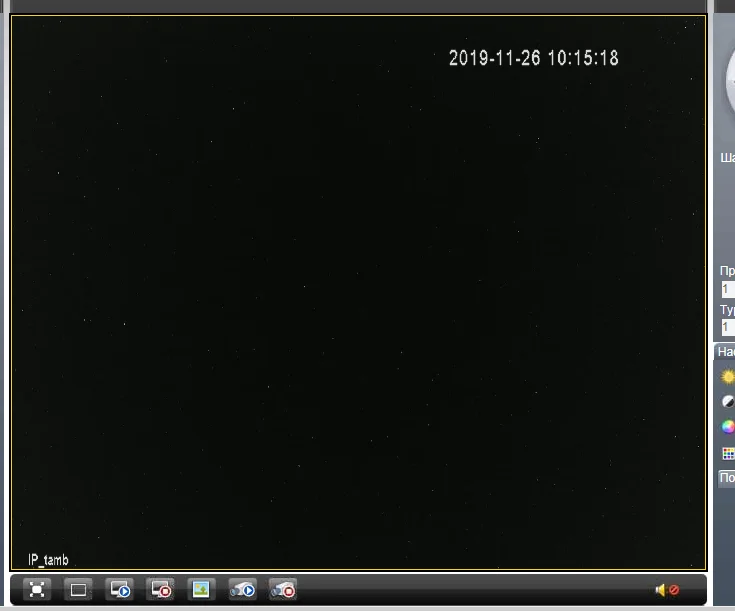
Task: Click the contrast half-circle icon
Action: click(728, 402)
